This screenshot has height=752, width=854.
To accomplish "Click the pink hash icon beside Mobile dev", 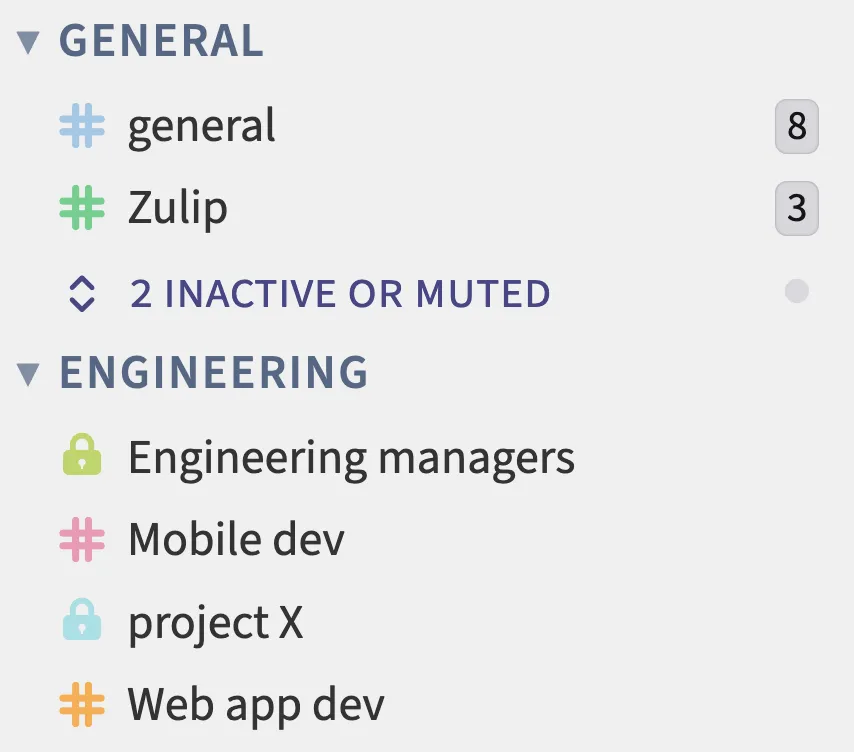I will [82, 540].
